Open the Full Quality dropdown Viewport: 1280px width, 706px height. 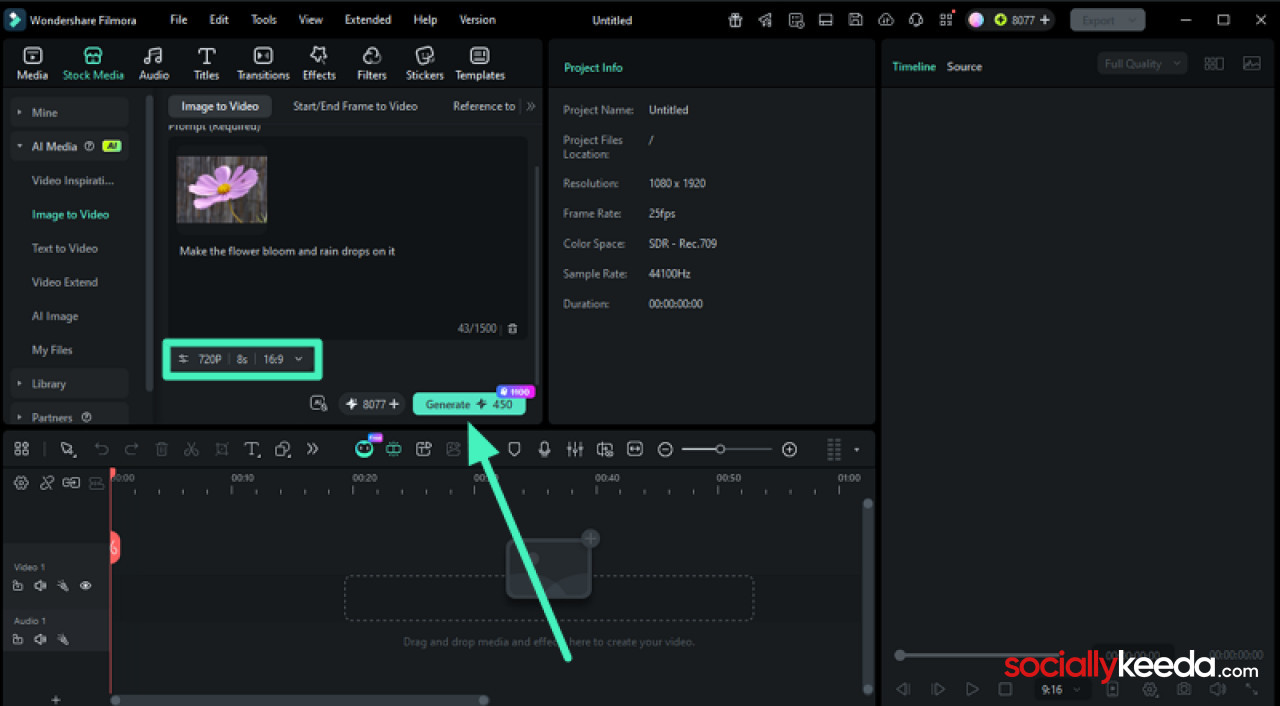tap(1142, 64)
